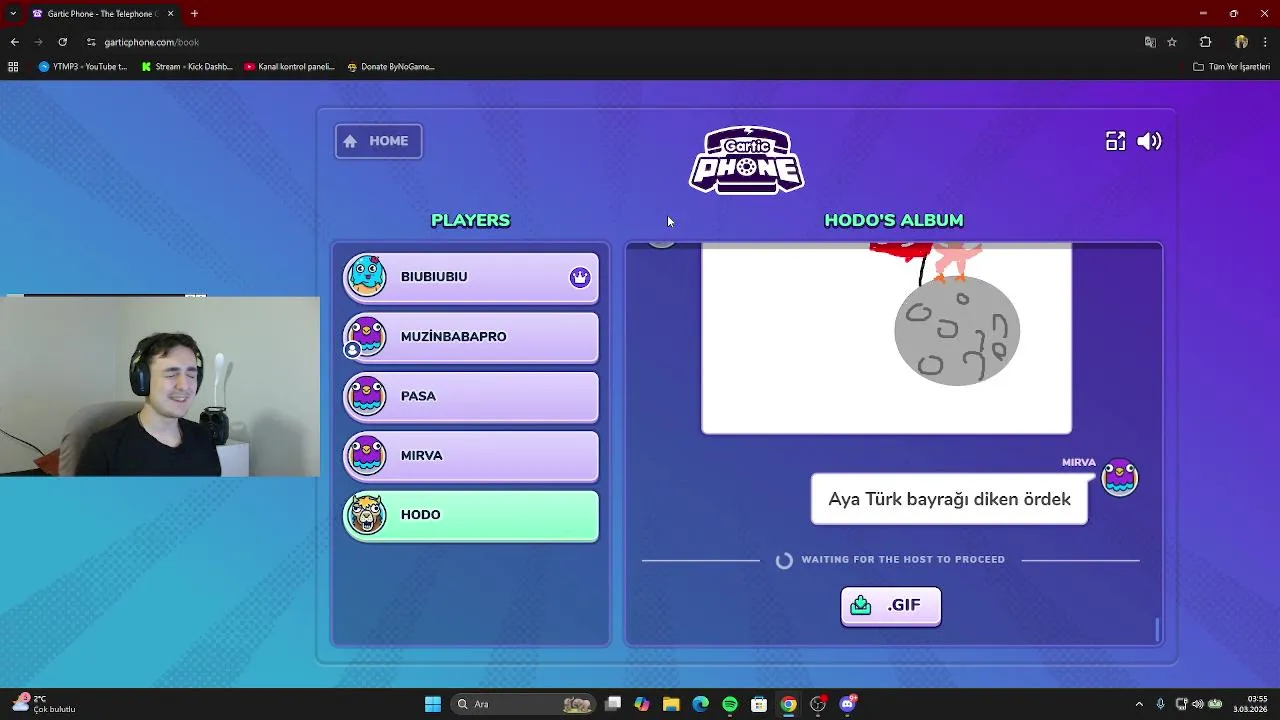Select player MUZİNBABAPRO in players list
Image resolution: width=1280 pixels, height=720 pixels.
pyautogui.click(x=471, y=337)
